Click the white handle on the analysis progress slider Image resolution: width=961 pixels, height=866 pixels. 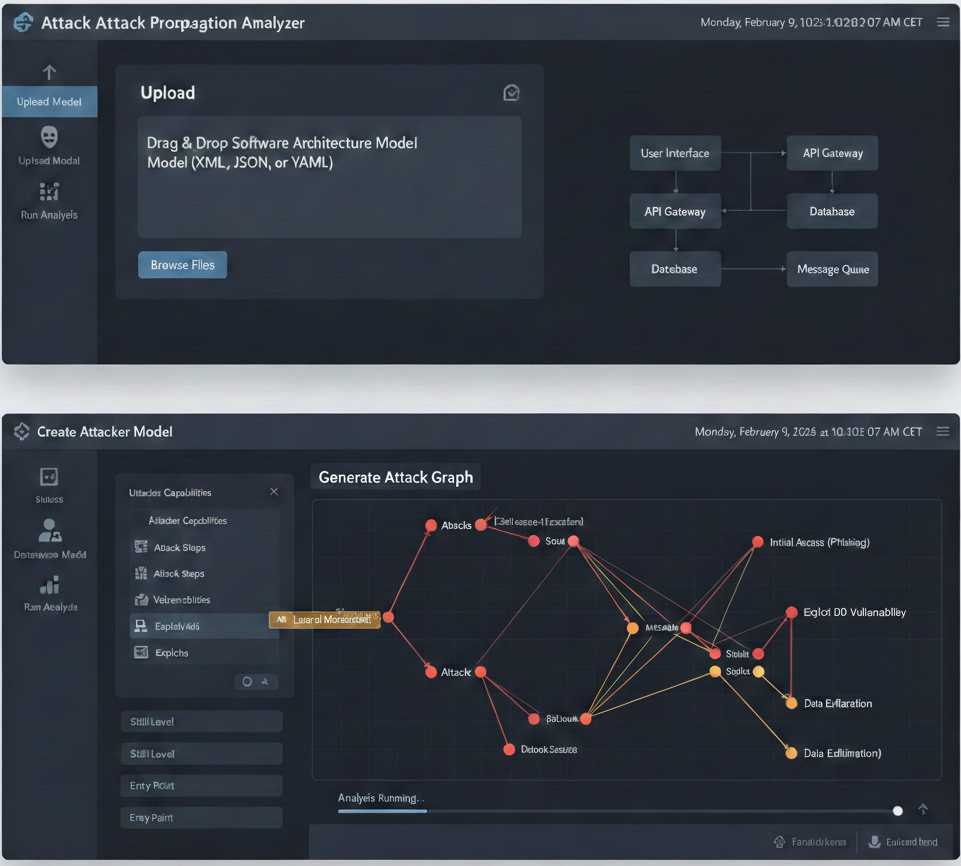tap(898, 811)
